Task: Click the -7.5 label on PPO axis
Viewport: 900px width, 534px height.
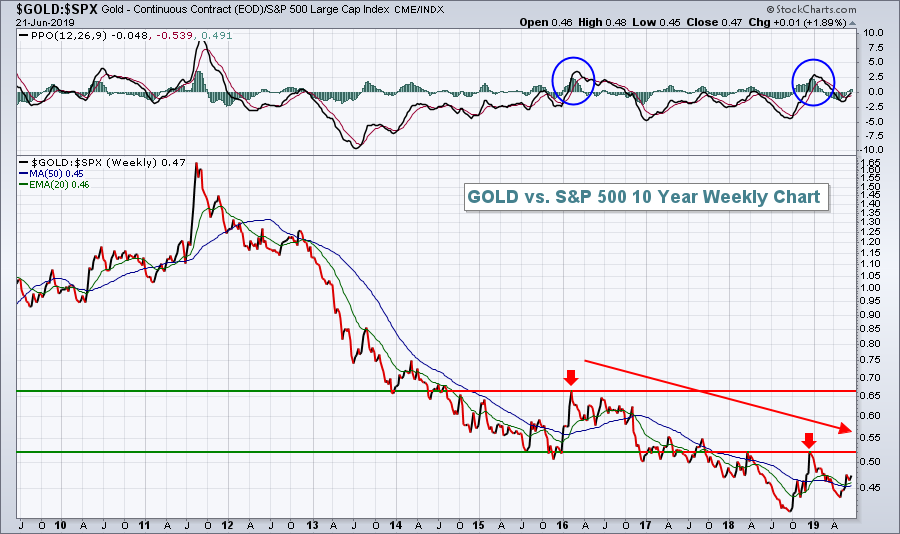Action: click(x=873, y=136)
